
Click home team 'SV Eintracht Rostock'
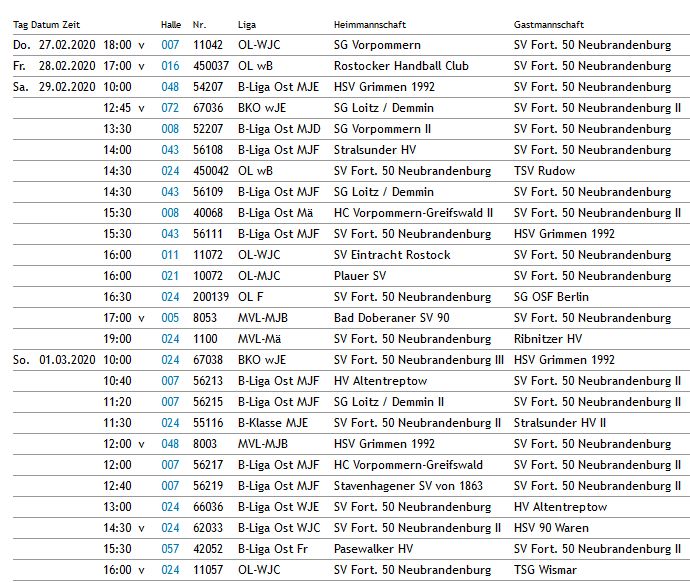(392, 255)
